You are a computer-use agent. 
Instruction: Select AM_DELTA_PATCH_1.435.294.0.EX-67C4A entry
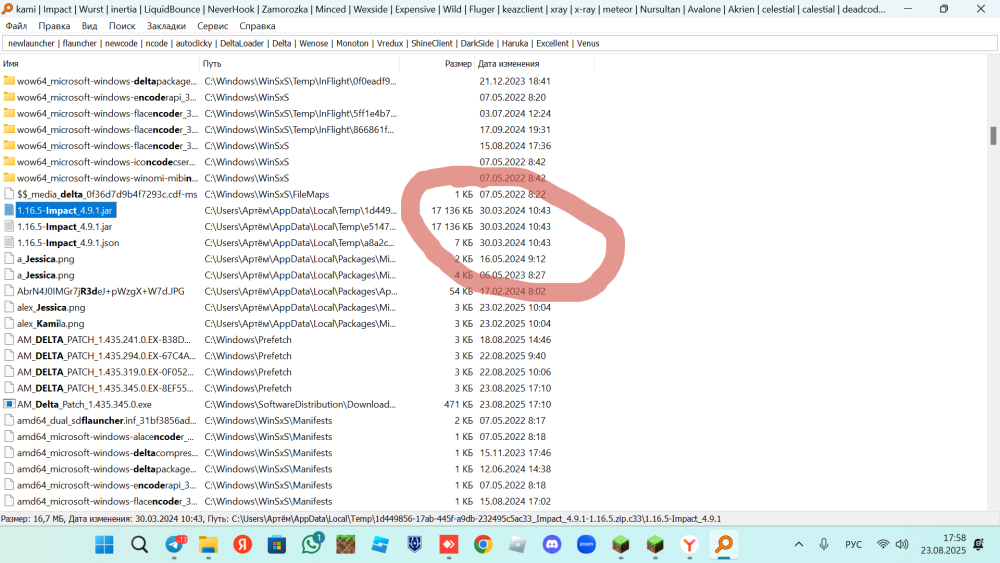pyautogui.click(x=106, y=356)
